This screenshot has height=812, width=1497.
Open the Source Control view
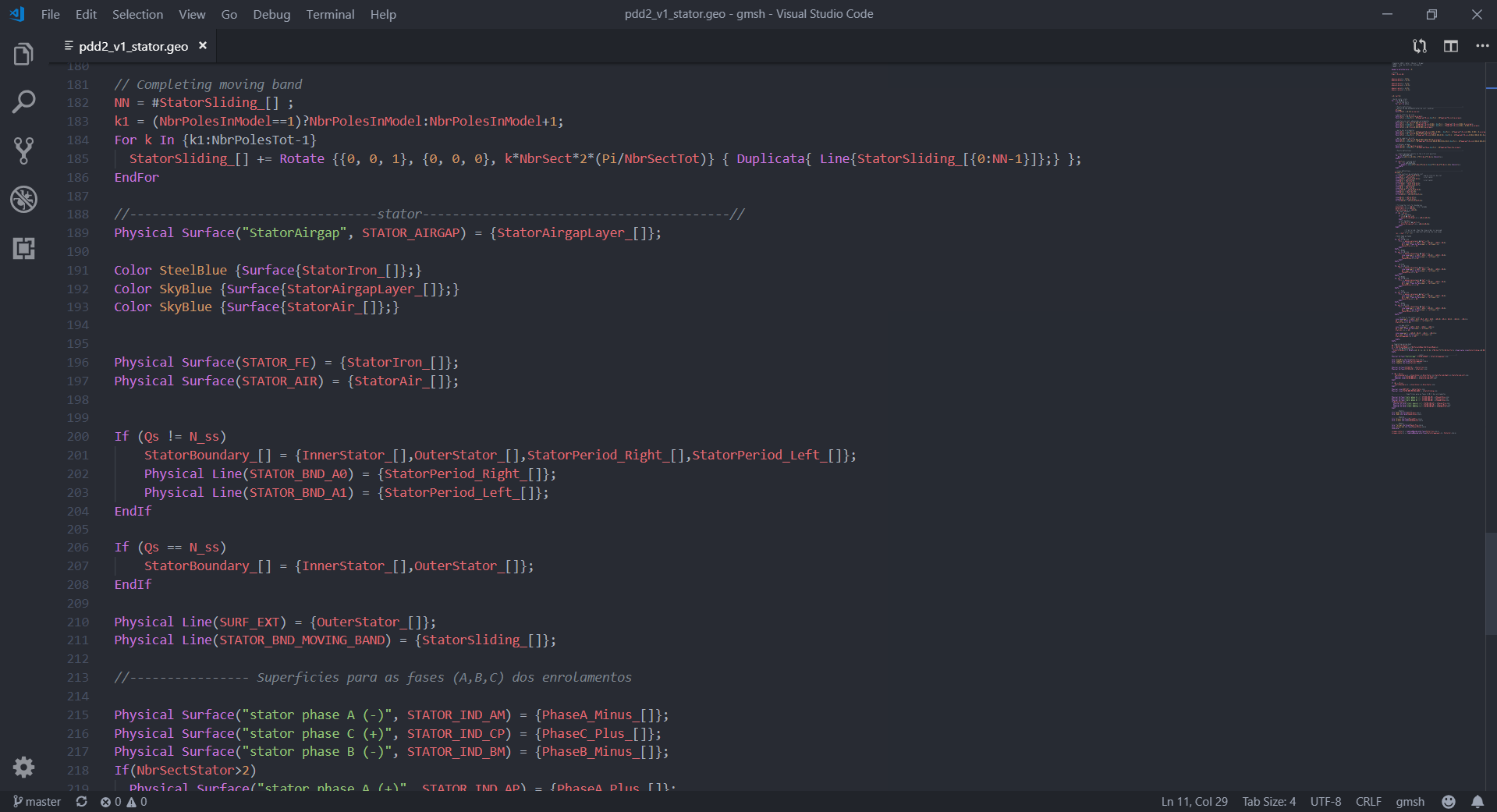[x=23, y=151]
